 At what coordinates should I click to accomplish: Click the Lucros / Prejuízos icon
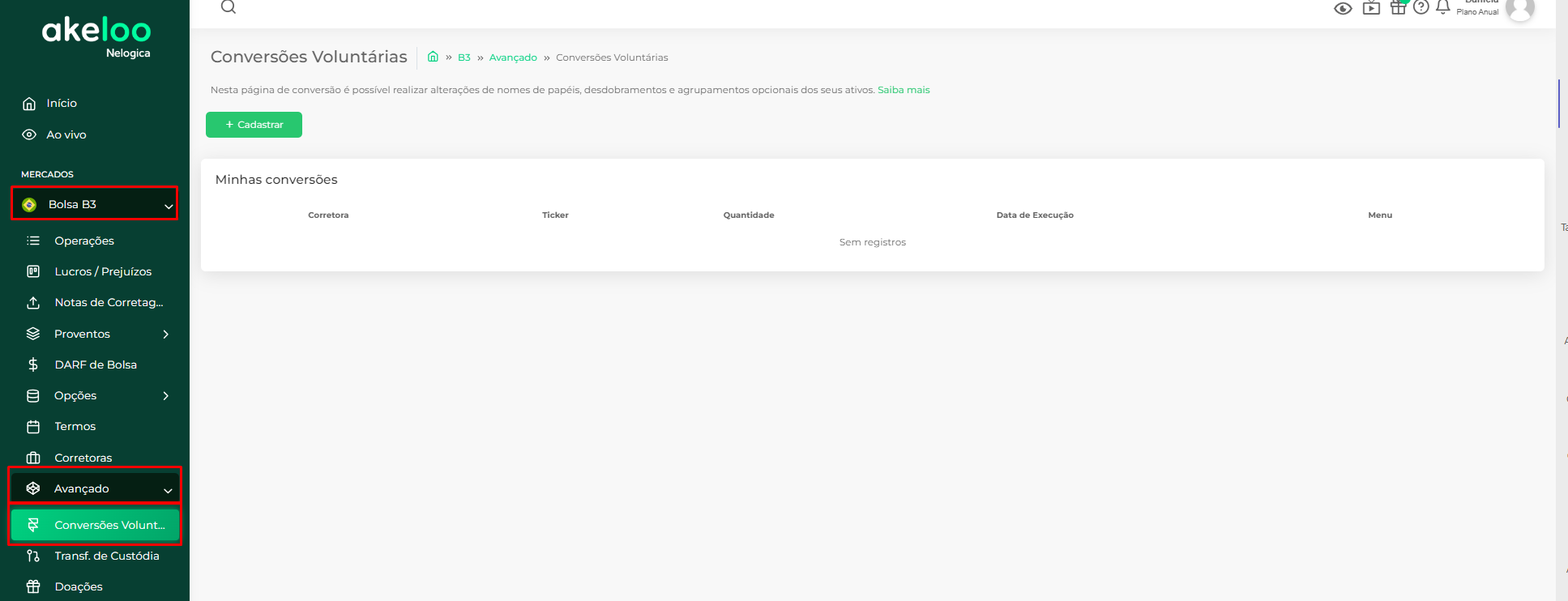(x=33, y=271)
